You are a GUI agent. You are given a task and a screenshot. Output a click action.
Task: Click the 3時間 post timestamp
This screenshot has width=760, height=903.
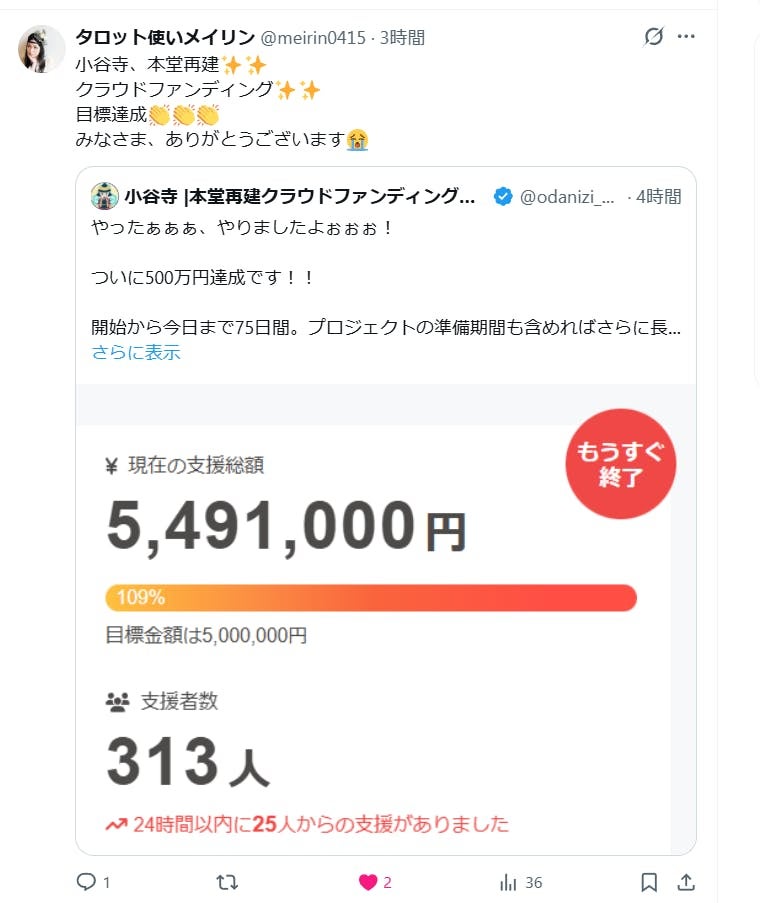tap(403, 38)
